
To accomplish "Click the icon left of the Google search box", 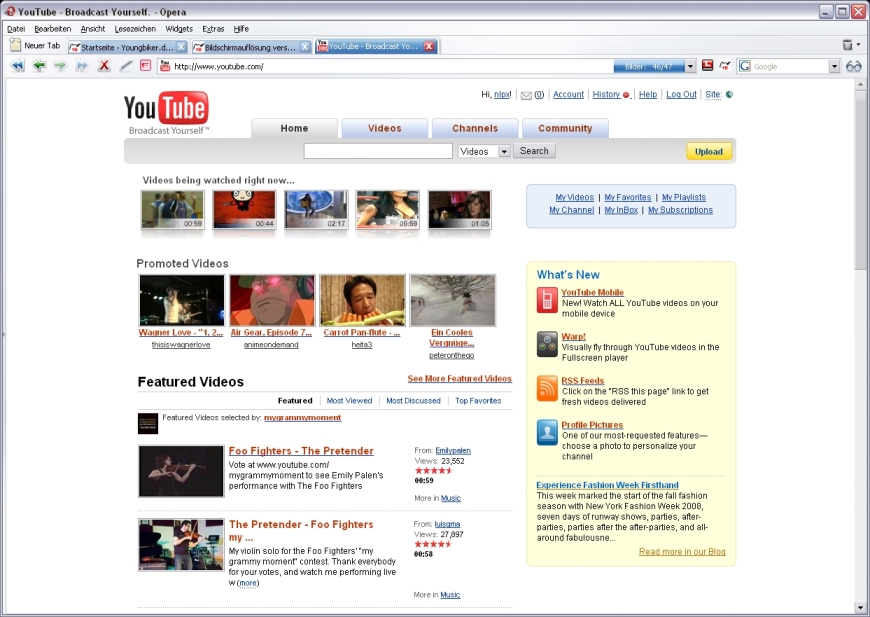I will 725,66.
